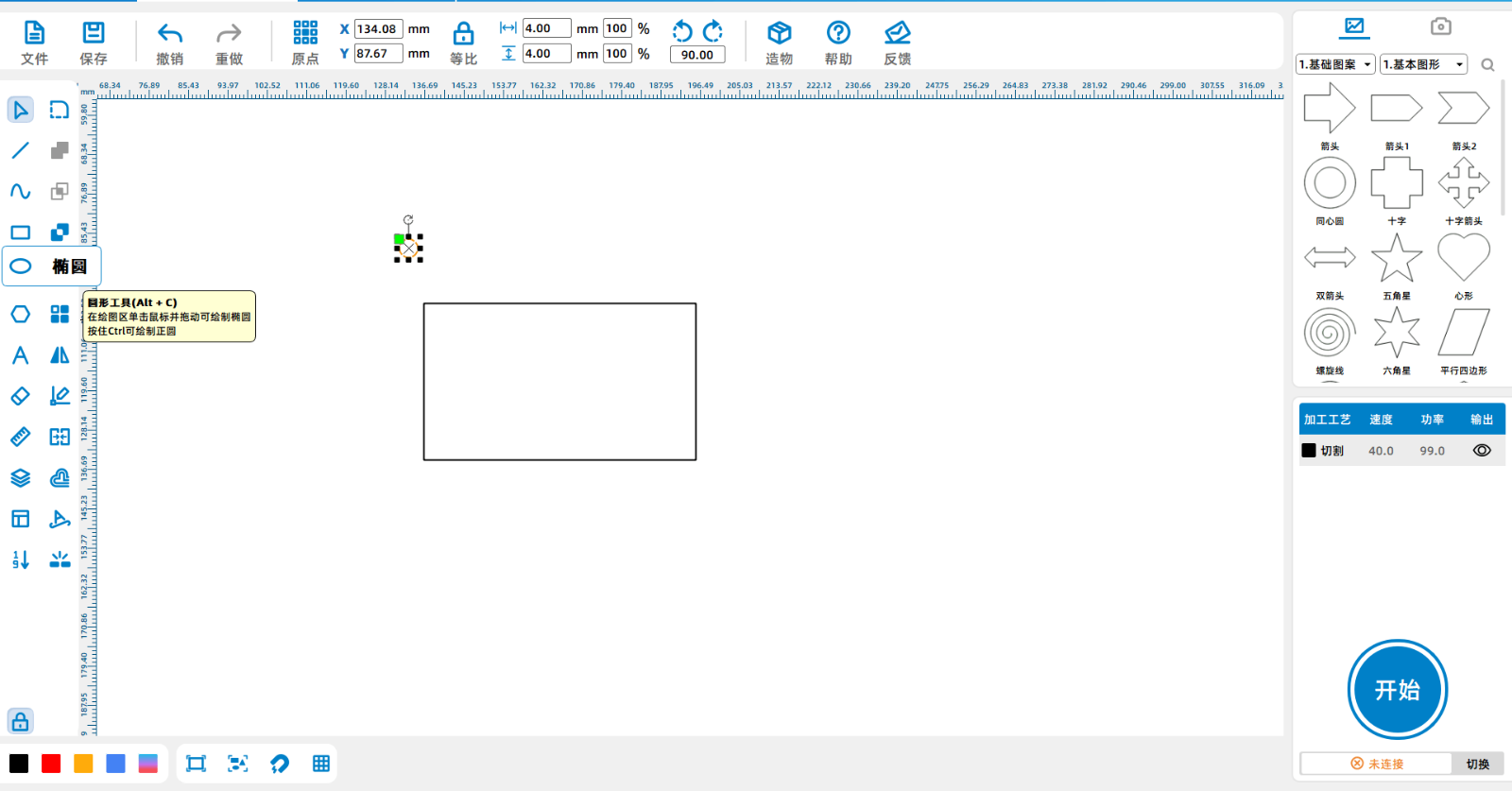The height and width of the screenshot is (791, 1512).
Task: Click the switch connection button
Action: pos(1477,764)
